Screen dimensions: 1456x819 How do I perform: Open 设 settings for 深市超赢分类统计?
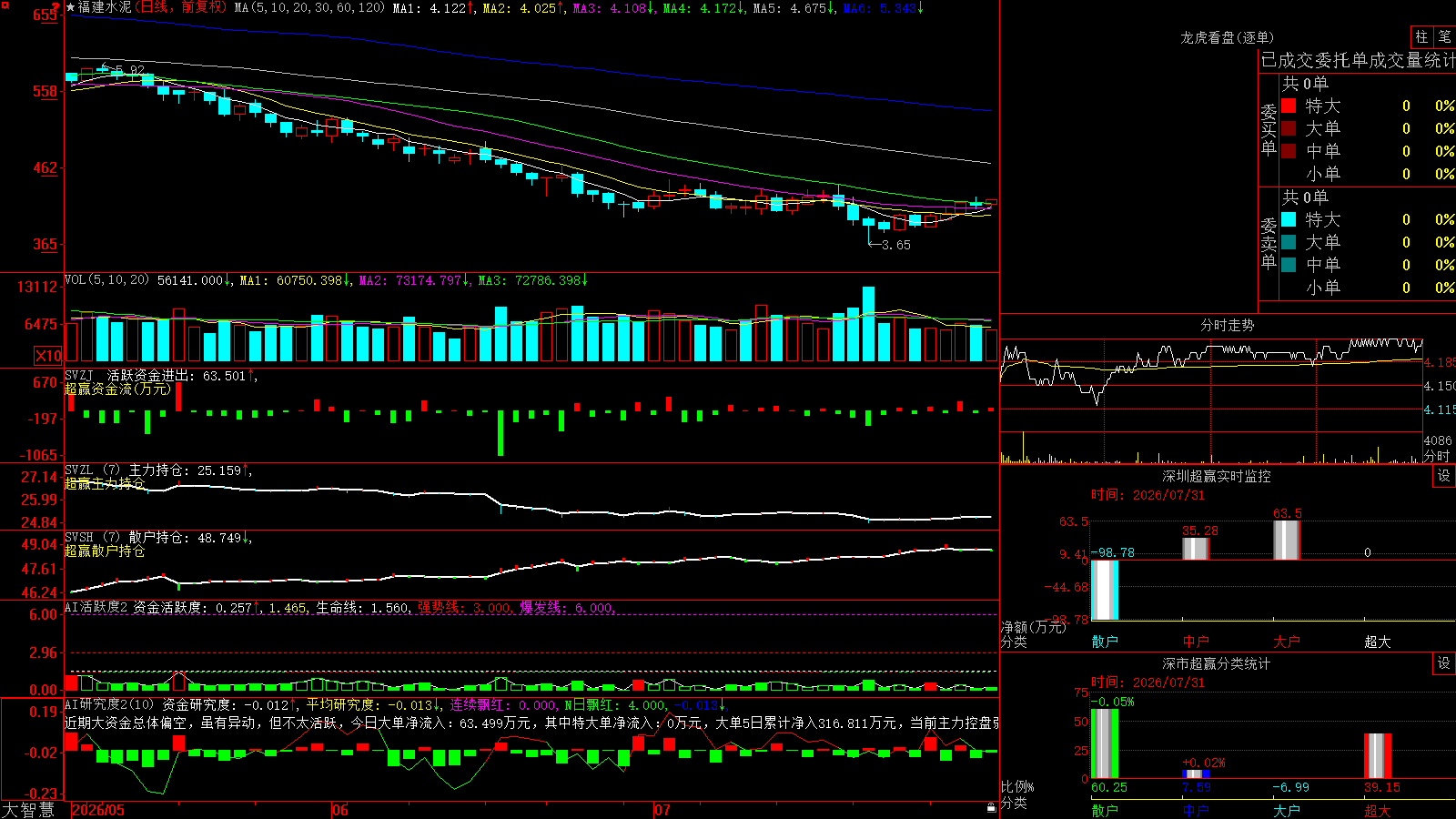point(1444,663)
